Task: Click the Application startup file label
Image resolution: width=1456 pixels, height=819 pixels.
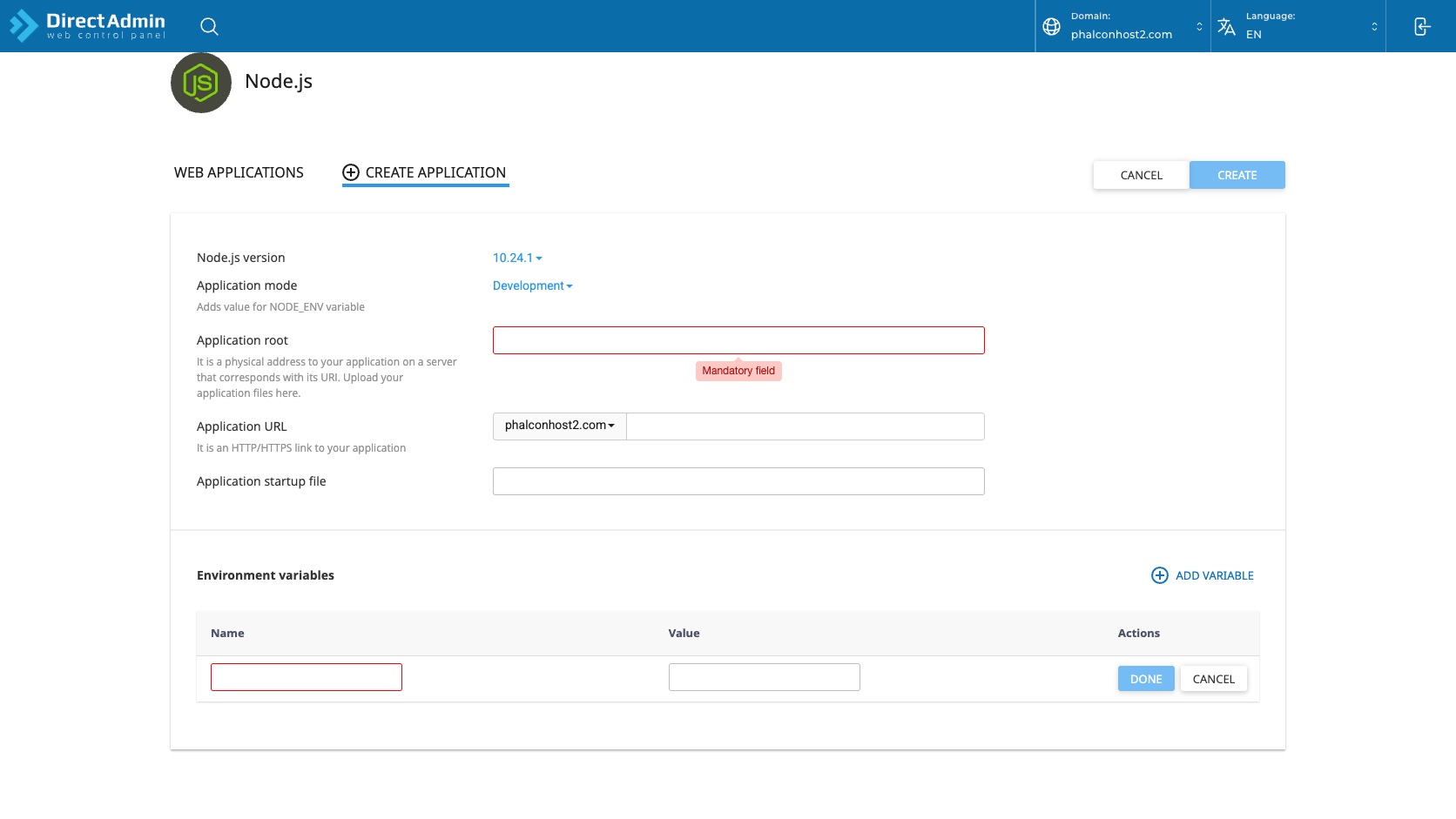Action: pyautogui.click(x=261, y=481)
